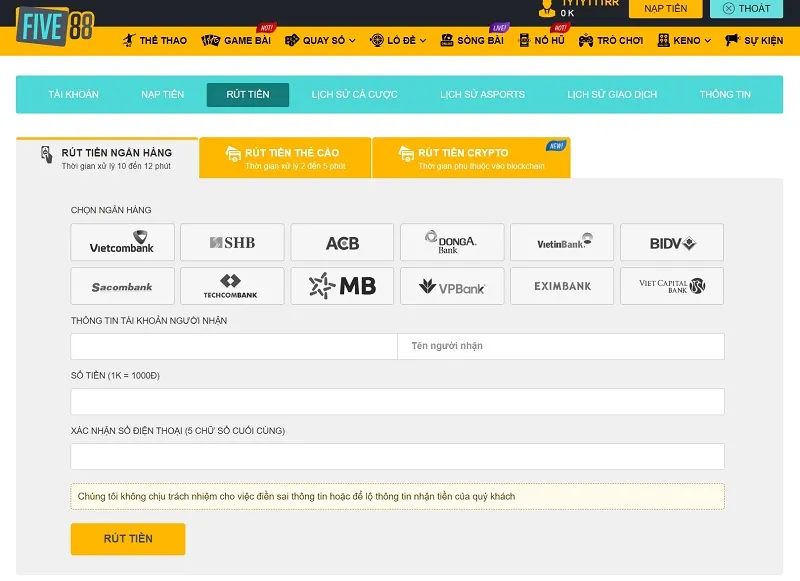Image resolution: width=800 pixels, height=581 pixels.
Task: Click the Số Tiền amount input field
Action: tap(397, 402)
